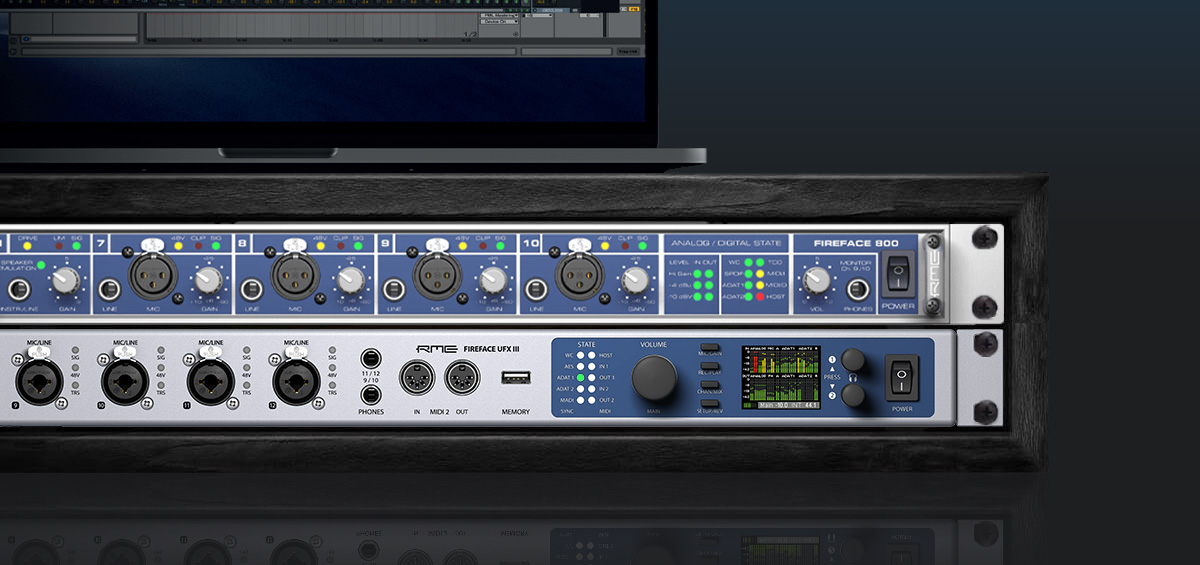
Task: Click the MIDI 2 IN socket
Action: tap(415, 378)
